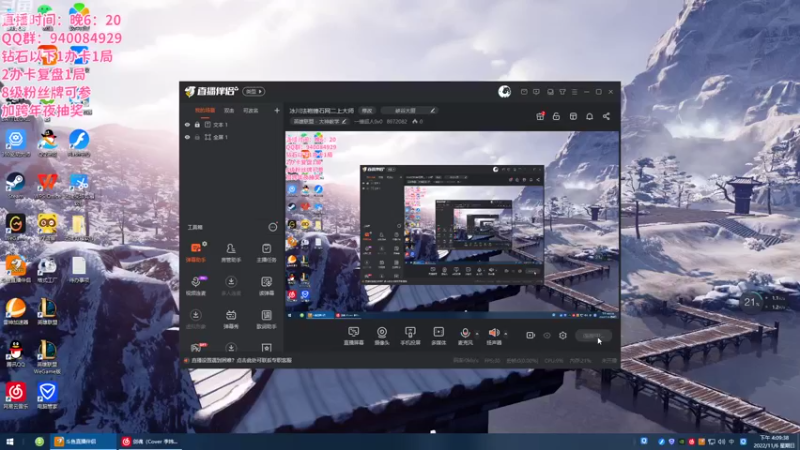This screenshot has height=450, width=800.
Task: Click the 斗鱼直播伴侣 taskbar button
Action: click(82, 442)
